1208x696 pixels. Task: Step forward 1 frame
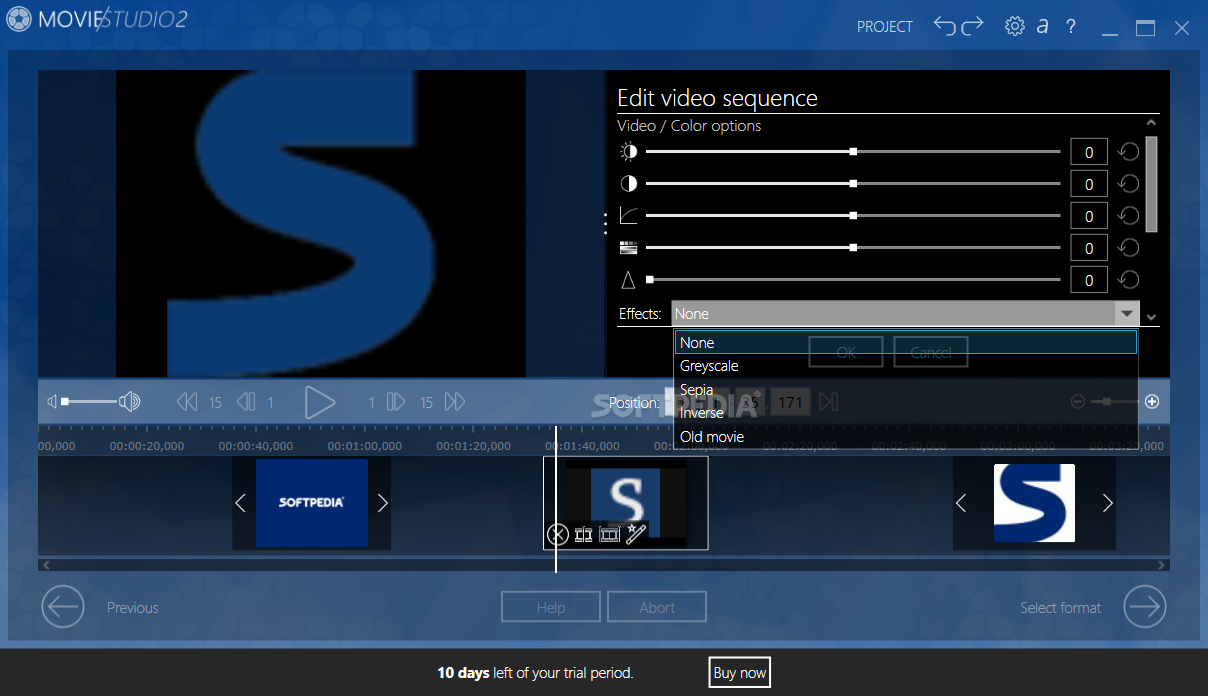396,402
